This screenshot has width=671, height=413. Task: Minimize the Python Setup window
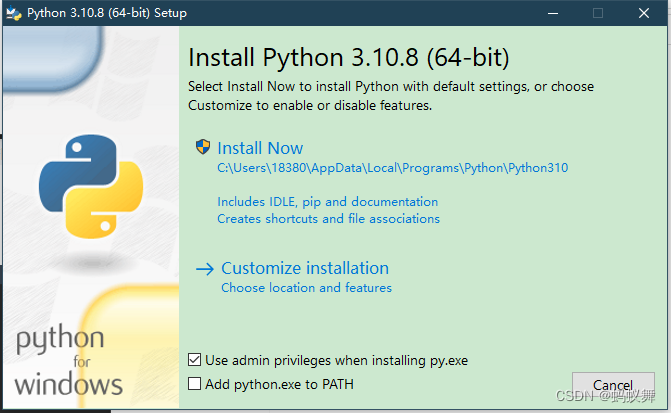[553, 13]
